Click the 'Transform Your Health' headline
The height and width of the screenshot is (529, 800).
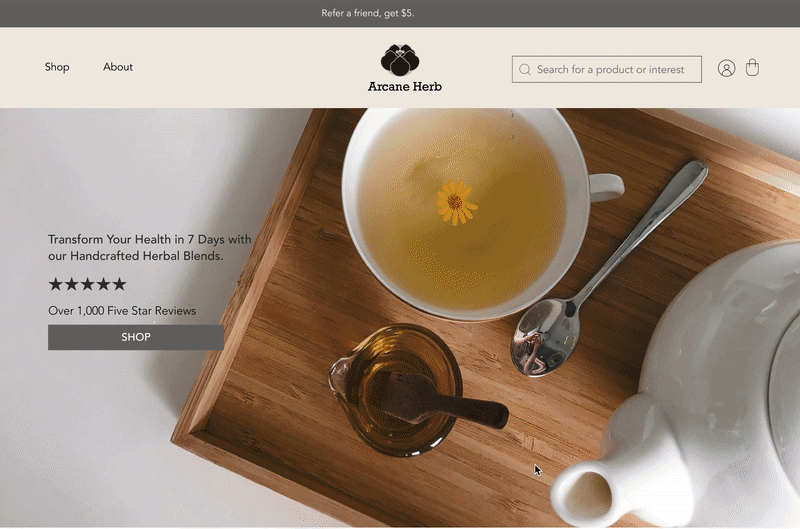tap(149, 247)
